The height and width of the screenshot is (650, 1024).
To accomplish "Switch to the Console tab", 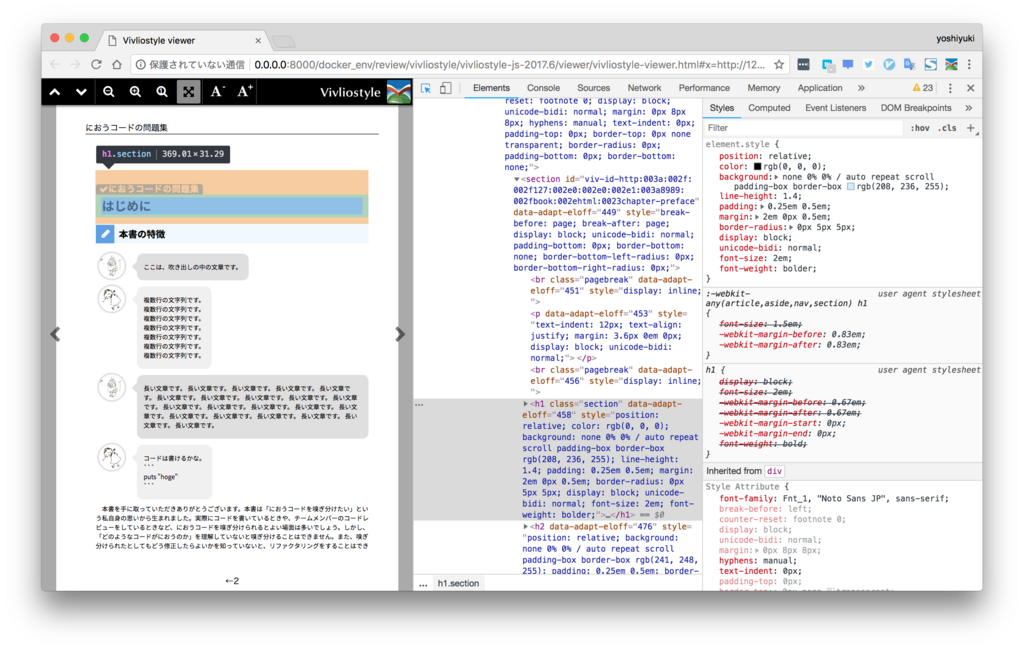I will (543, 88).
